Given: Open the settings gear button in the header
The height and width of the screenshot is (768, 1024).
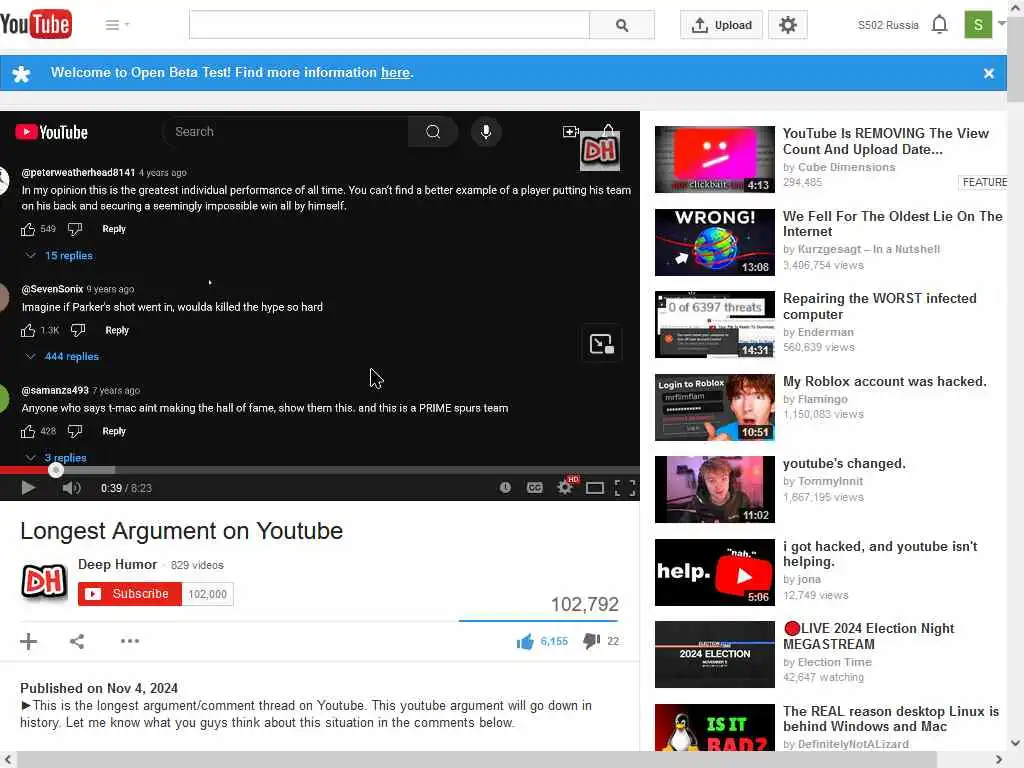Looking at the screenshot, I should pos(788,25).
